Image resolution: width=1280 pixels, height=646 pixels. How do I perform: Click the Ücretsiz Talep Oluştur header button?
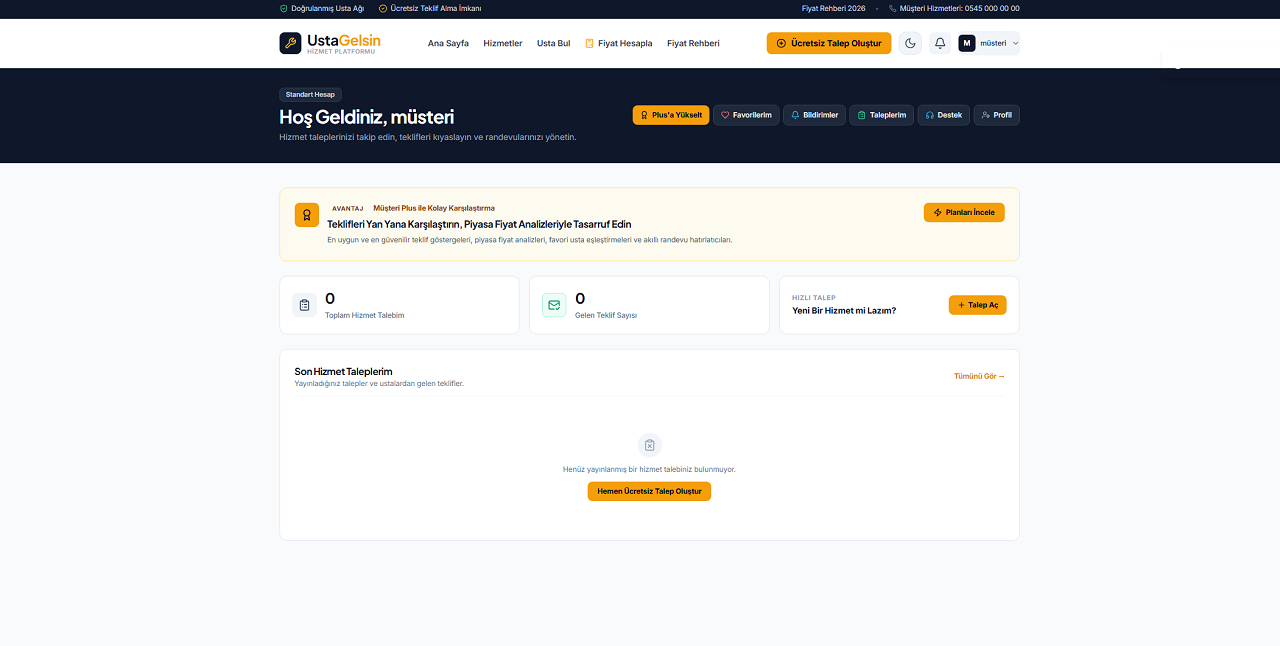(x=829, y=43)
